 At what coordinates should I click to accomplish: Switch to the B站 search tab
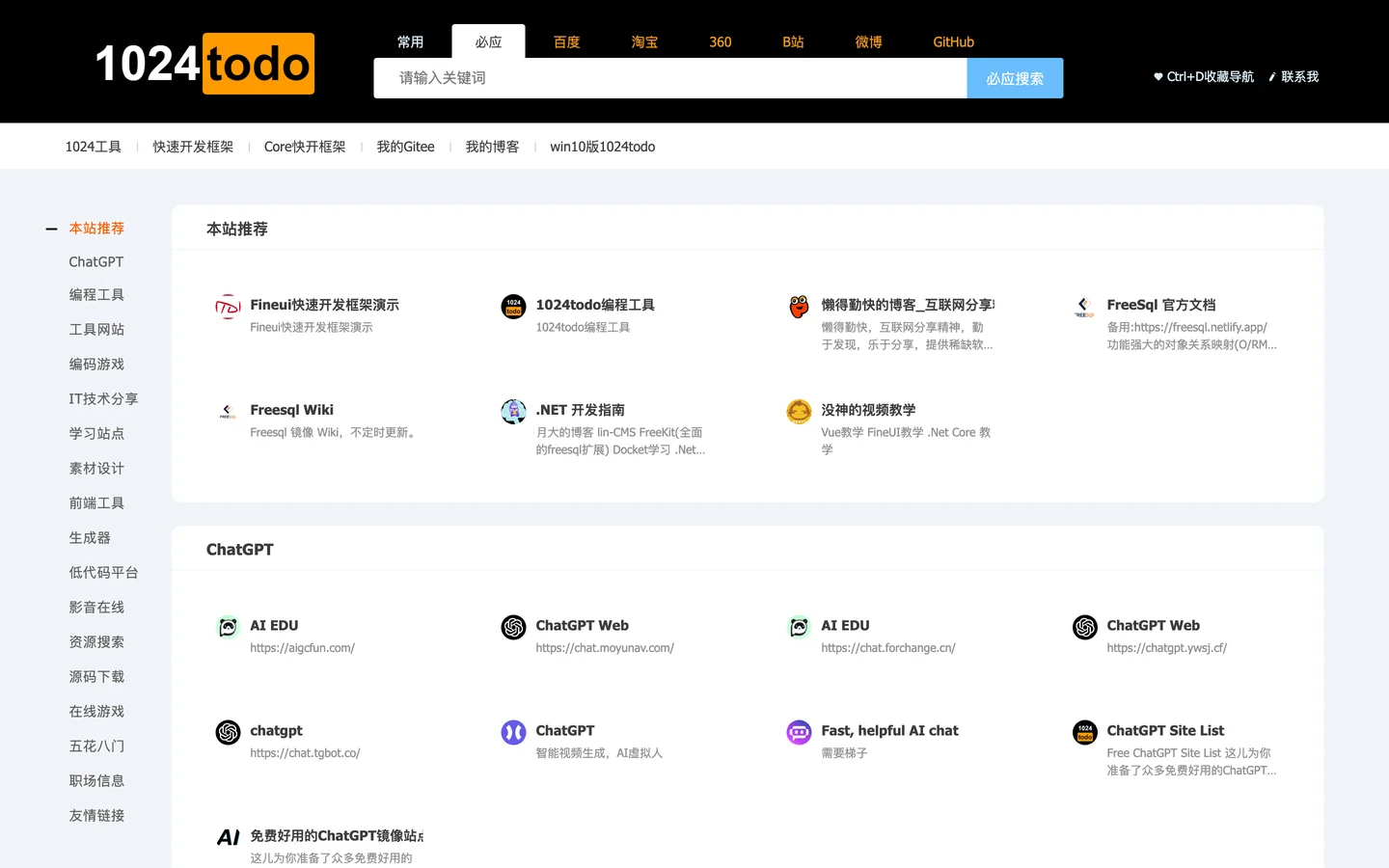(x=793, y=41)
